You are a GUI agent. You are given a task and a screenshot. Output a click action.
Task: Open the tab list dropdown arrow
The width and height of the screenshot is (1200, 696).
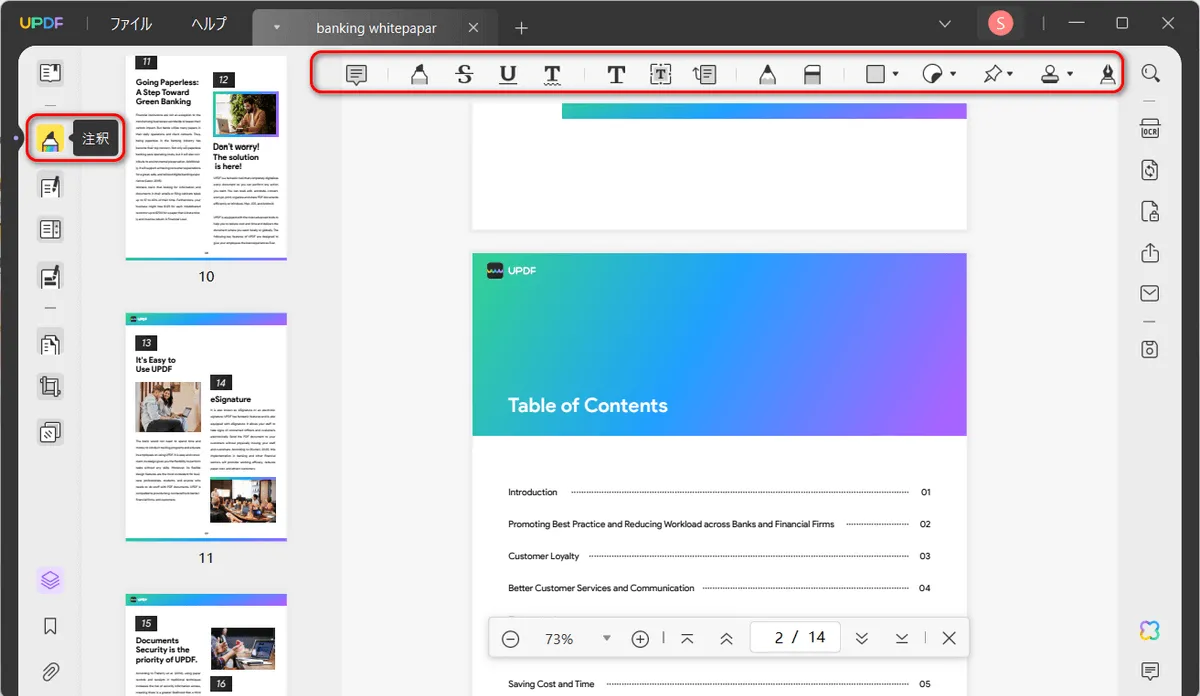[277, 28]
